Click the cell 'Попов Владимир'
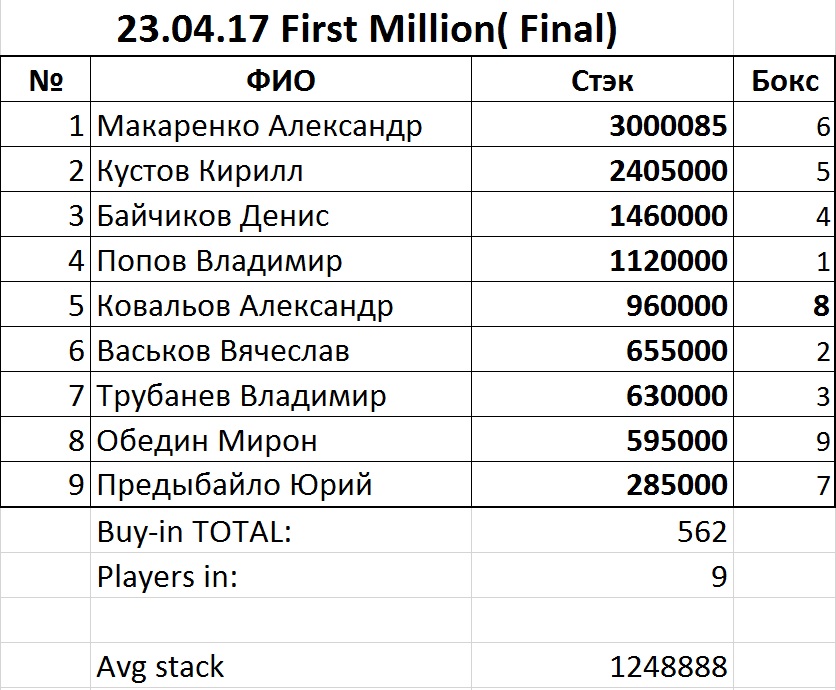The image size is (836, 690). point(220,261)
